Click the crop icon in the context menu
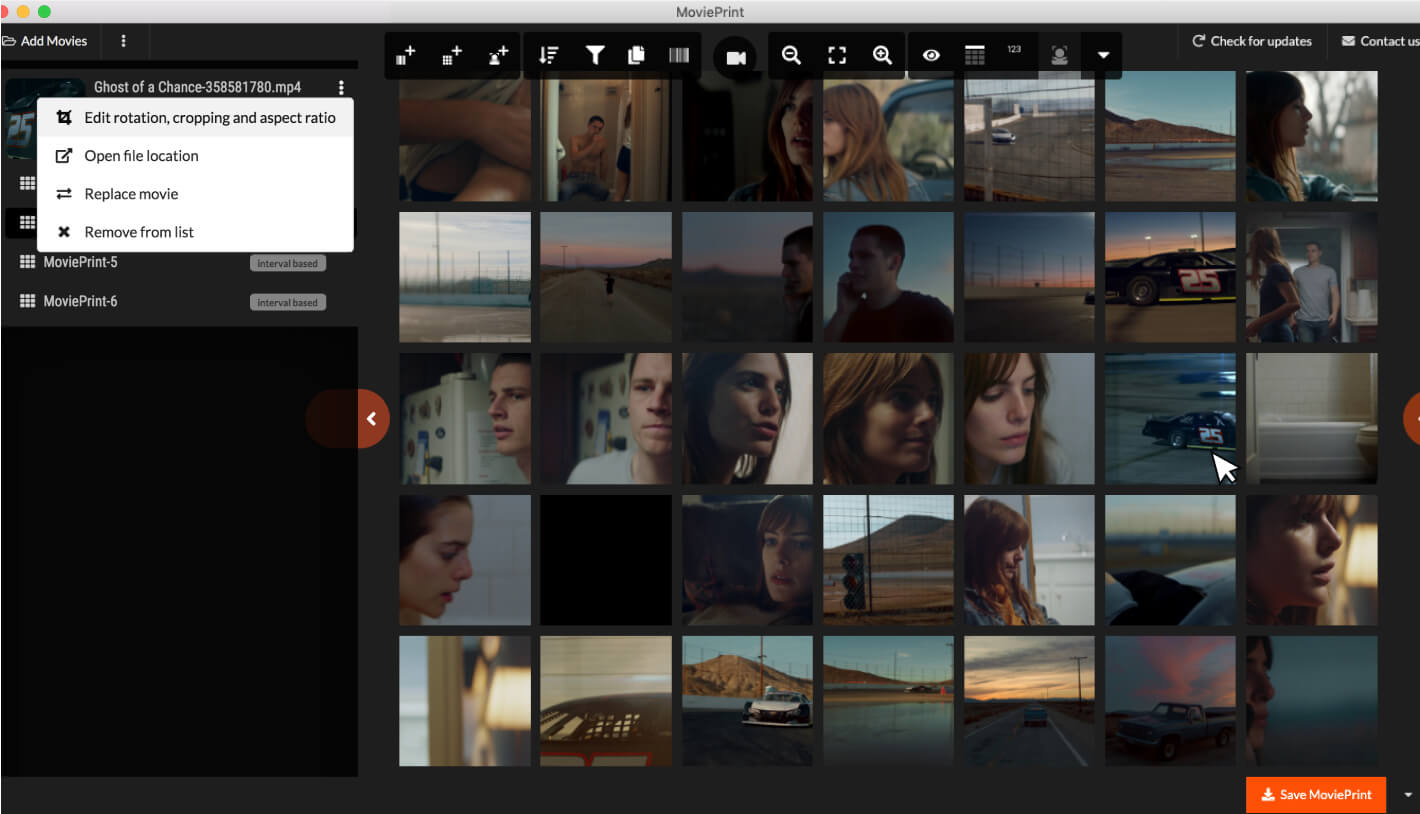Viewport: 1420px width, 814px height. pos(64,118)
